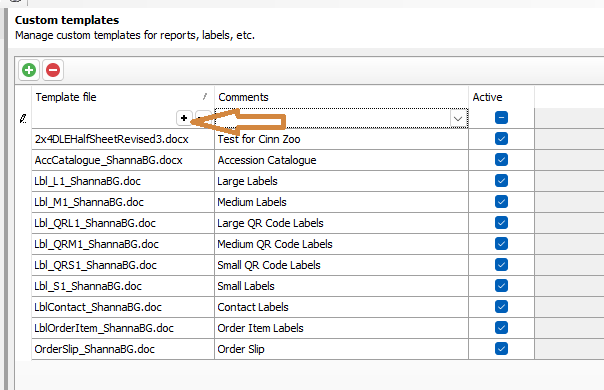Click the green add template button
The width and height of the screenshot is (604, 390).
pyautogui.click(x=29, y=70)
